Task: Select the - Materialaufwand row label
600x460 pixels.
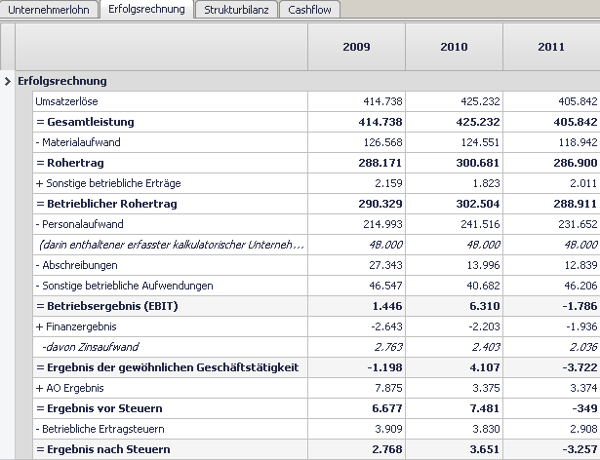Action: tap(78, 142)
